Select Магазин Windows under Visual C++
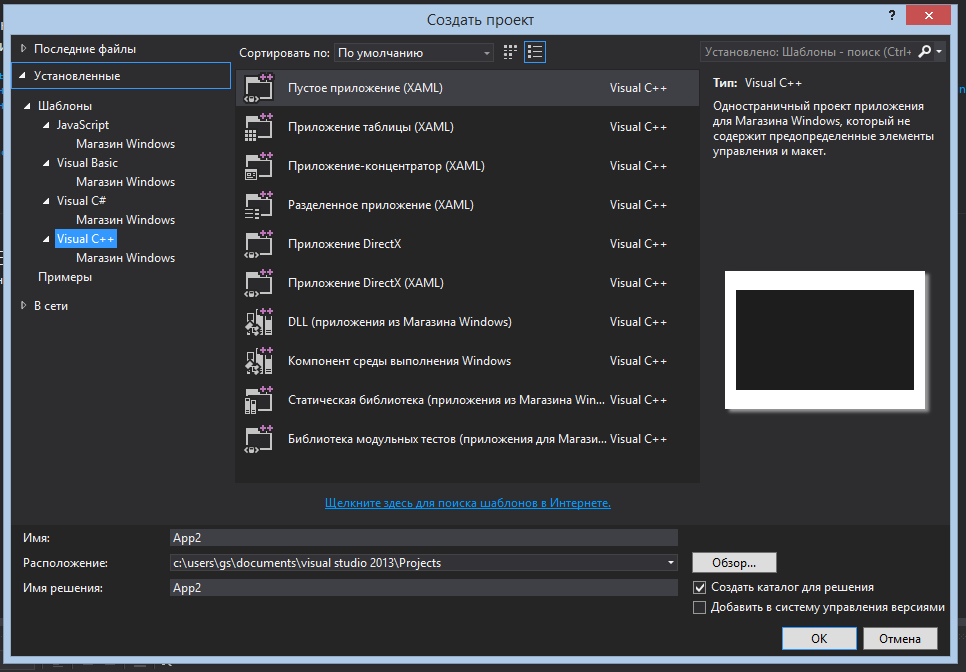The image size is (966, 672). [x=126, y=258]
